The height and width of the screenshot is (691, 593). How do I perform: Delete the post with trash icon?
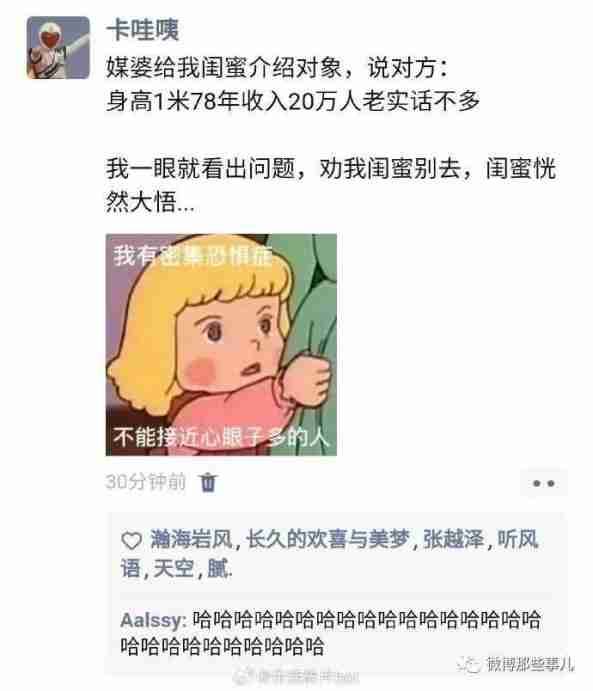point(208,482)
